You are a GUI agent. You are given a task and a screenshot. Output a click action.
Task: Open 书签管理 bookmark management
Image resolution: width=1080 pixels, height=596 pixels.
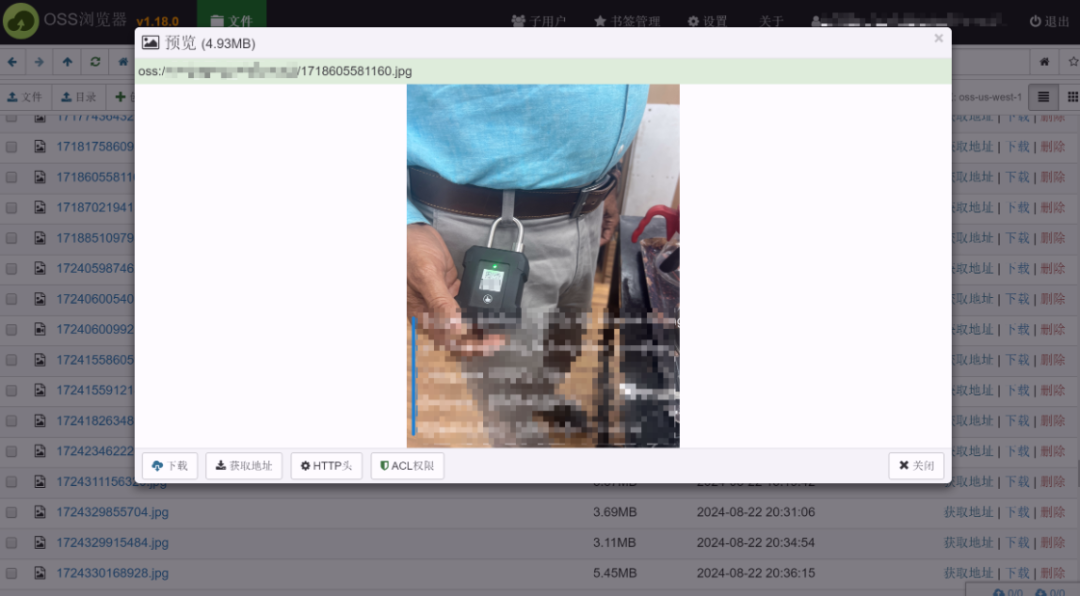(627, 21)
